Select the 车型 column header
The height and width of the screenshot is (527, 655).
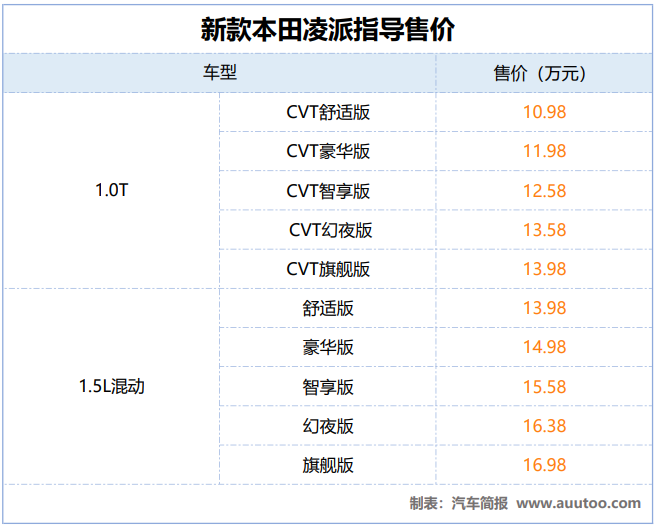[220, 73]
